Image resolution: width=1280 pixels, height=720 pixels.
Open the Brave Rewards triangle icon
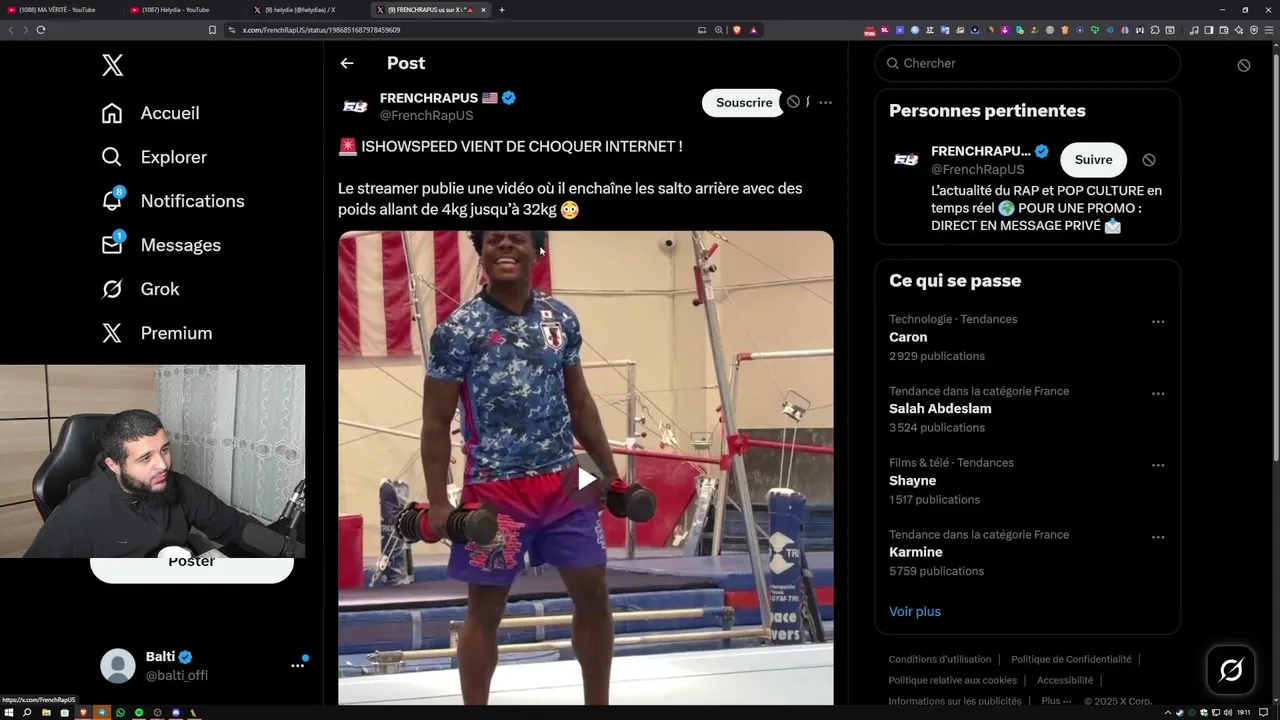click(x=754, y=30)
